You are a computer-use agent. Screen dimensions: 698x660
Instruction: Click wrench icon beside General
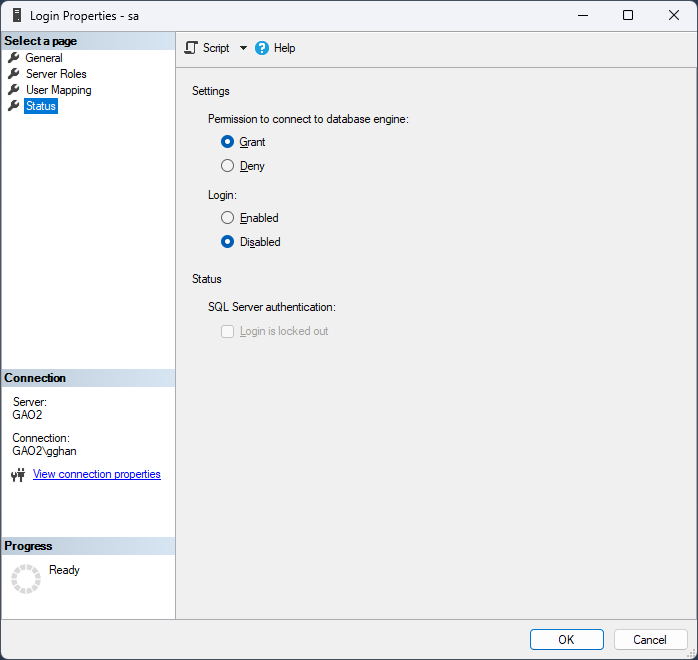14,57
